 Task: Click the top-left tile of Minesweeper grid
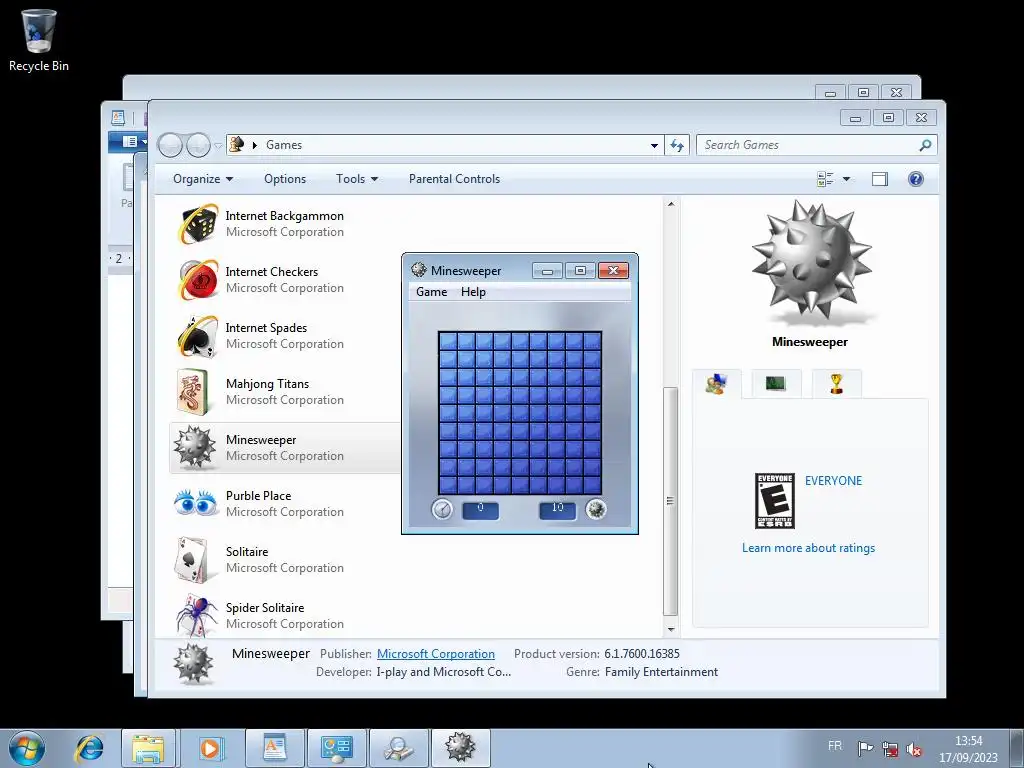[x=447, y=341]
